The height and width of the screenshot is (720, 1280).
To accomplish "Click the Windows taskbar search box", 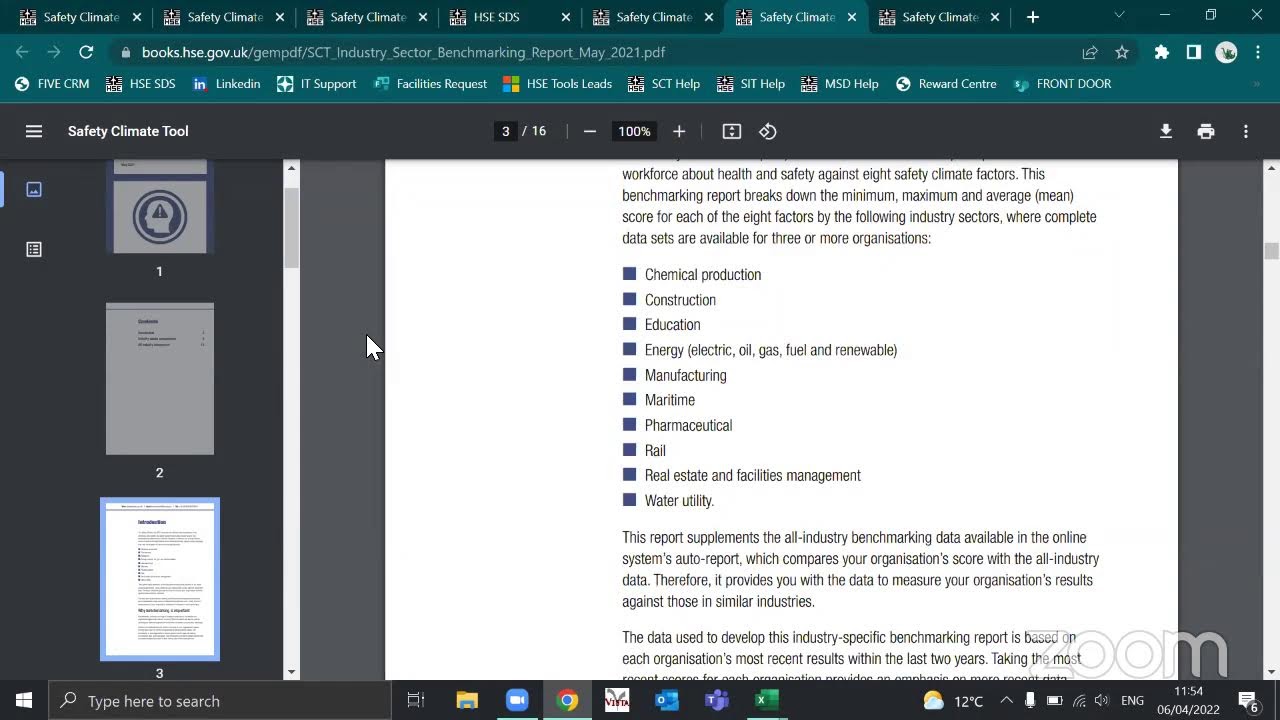I will [x=220, y=701].
